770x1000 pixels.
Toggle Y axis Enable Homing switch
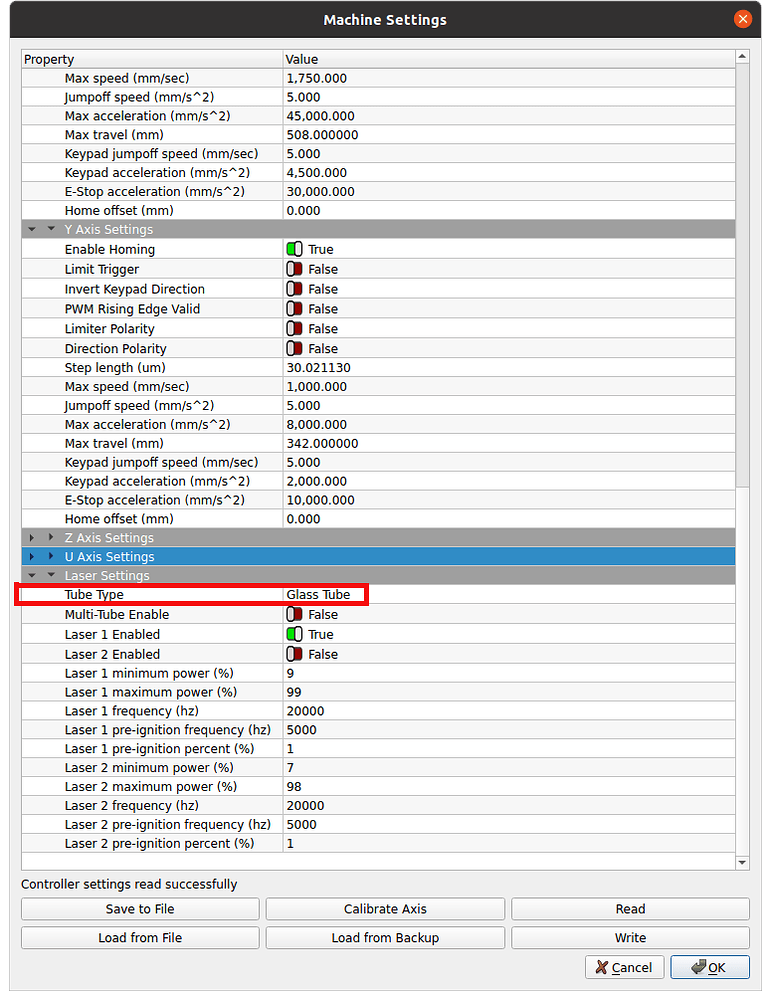294,249
